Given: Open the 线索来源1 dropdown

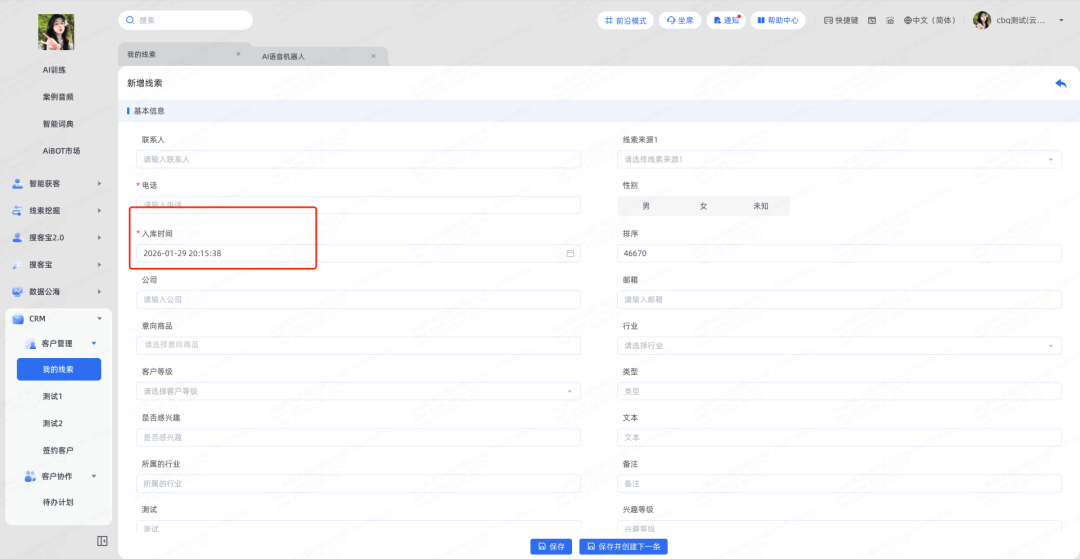Looking at the screenshot, I should [838, 159].
